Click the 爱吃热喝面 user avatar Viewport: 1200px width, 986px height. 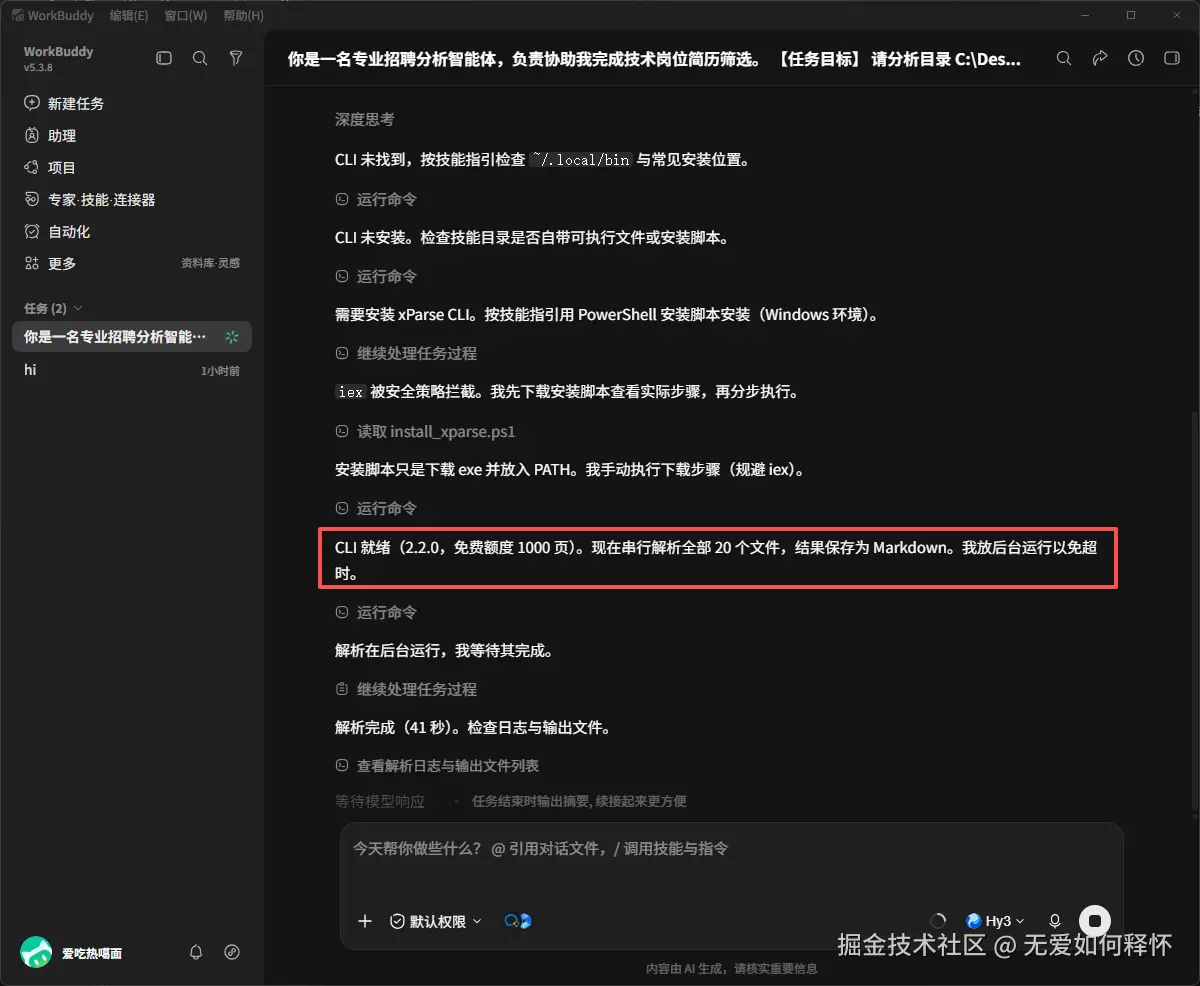point(37,952)
